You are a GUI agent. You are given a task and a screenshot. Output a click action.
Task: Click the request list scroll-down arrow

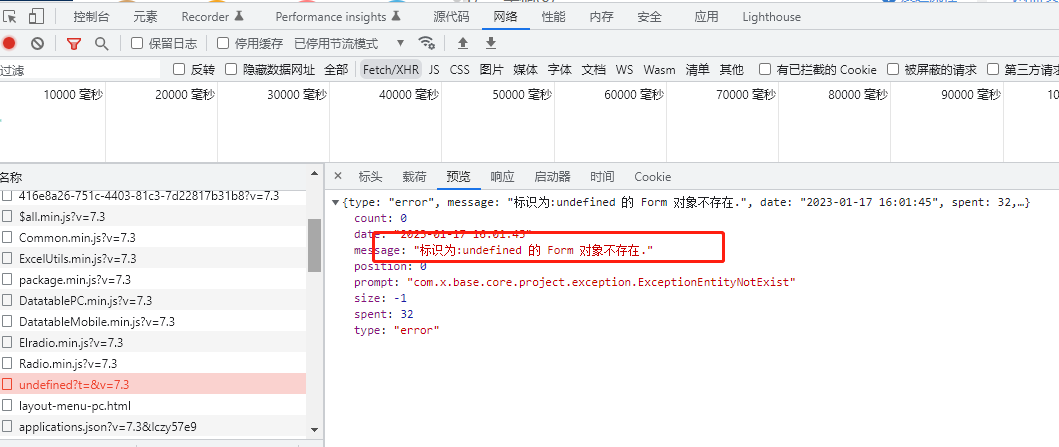pos(314,429)
